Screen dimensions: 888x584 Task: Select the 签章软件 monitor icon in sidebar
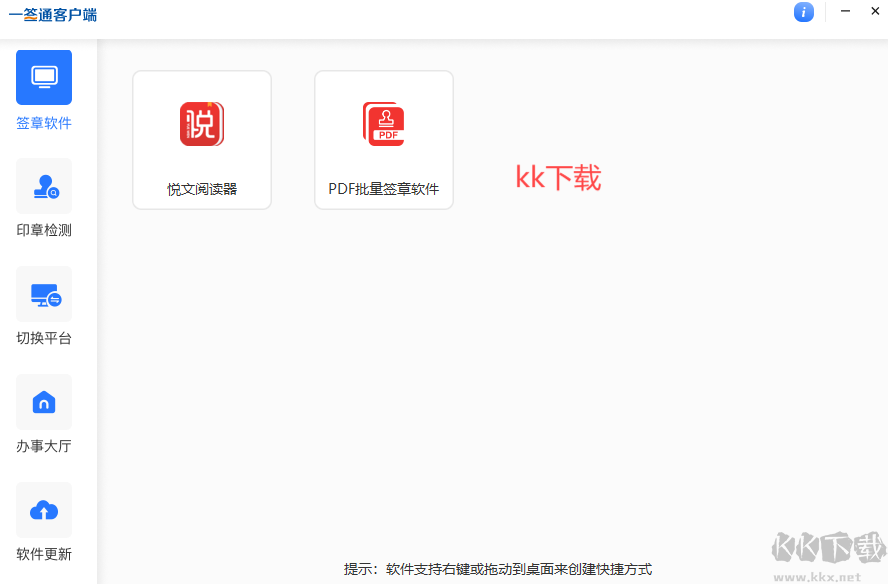[x=44, y=76]
